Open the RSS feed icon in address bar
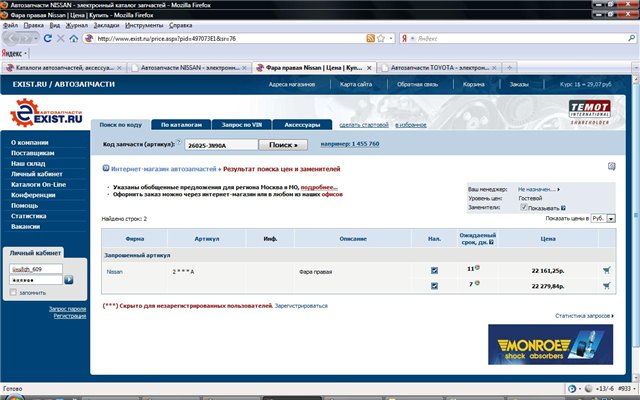The image size is (640, 400). [x=371, y=38]
